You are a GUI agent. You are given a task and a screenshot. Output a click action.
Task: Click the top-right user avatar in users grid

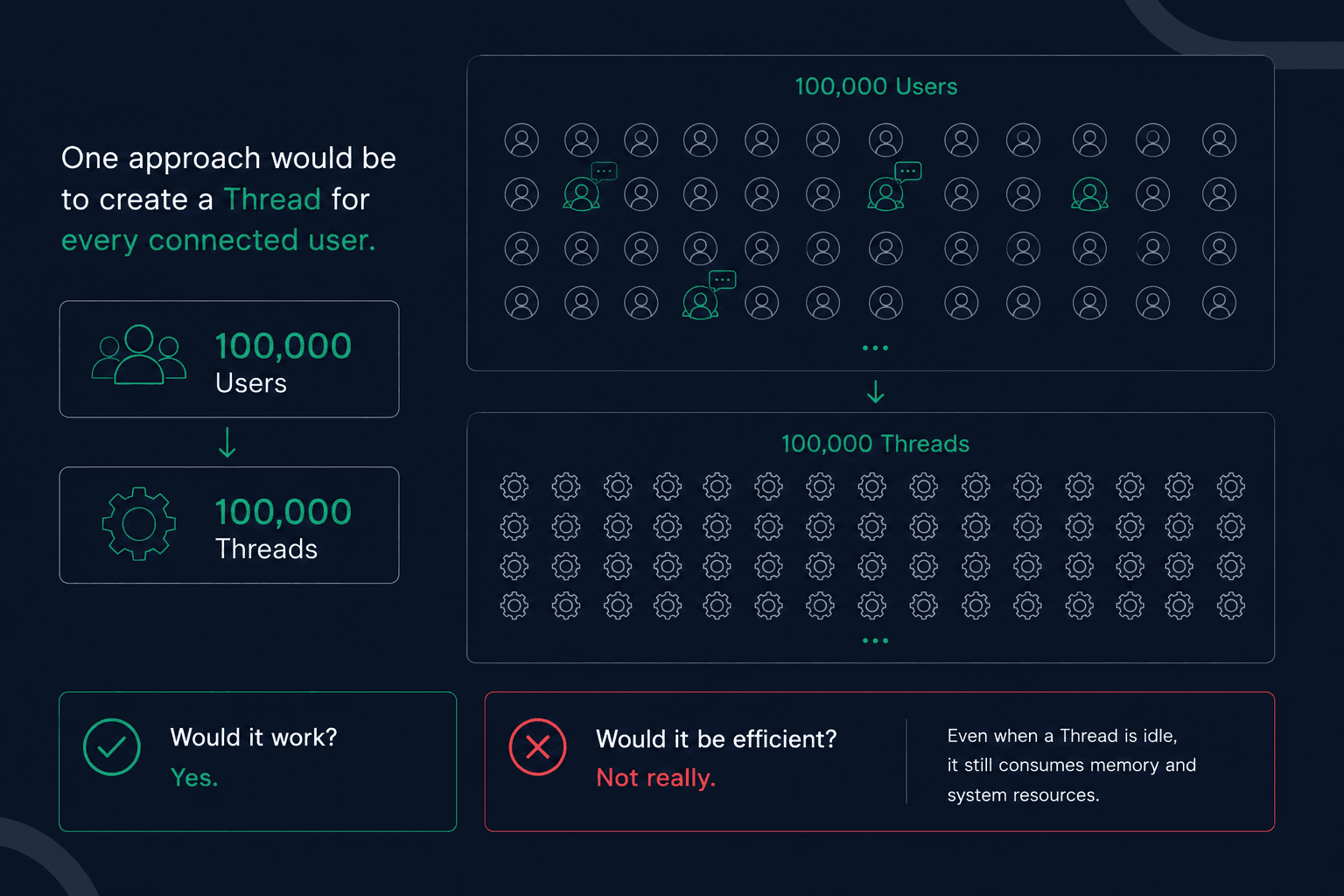(x=1219, y=140)
